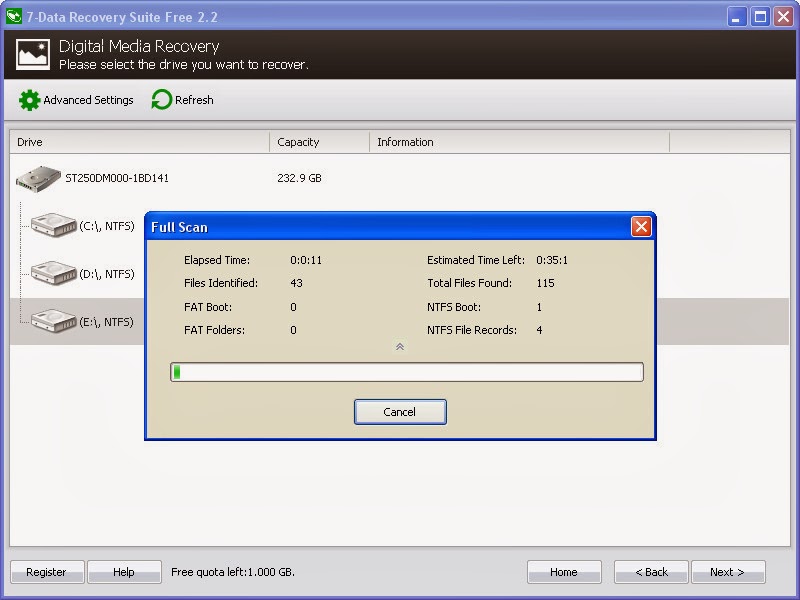The height and width of the screenshot is (600, 800).
Task: Close the Full Scan dialog
Action: click(641, 227)
